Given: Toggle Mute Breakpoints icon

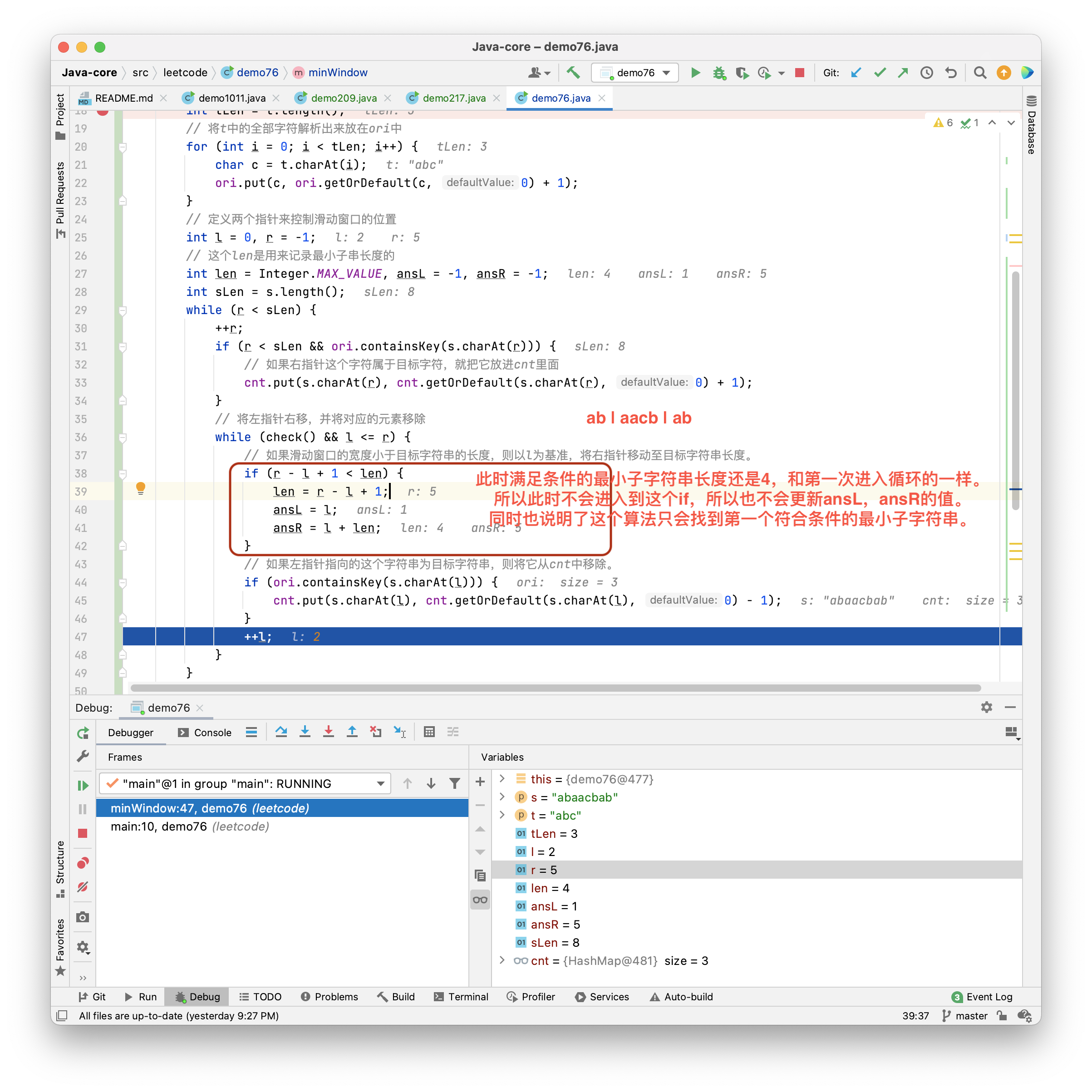Looking at the screenshot, I should pyautogui.click(x=83, y=887).
